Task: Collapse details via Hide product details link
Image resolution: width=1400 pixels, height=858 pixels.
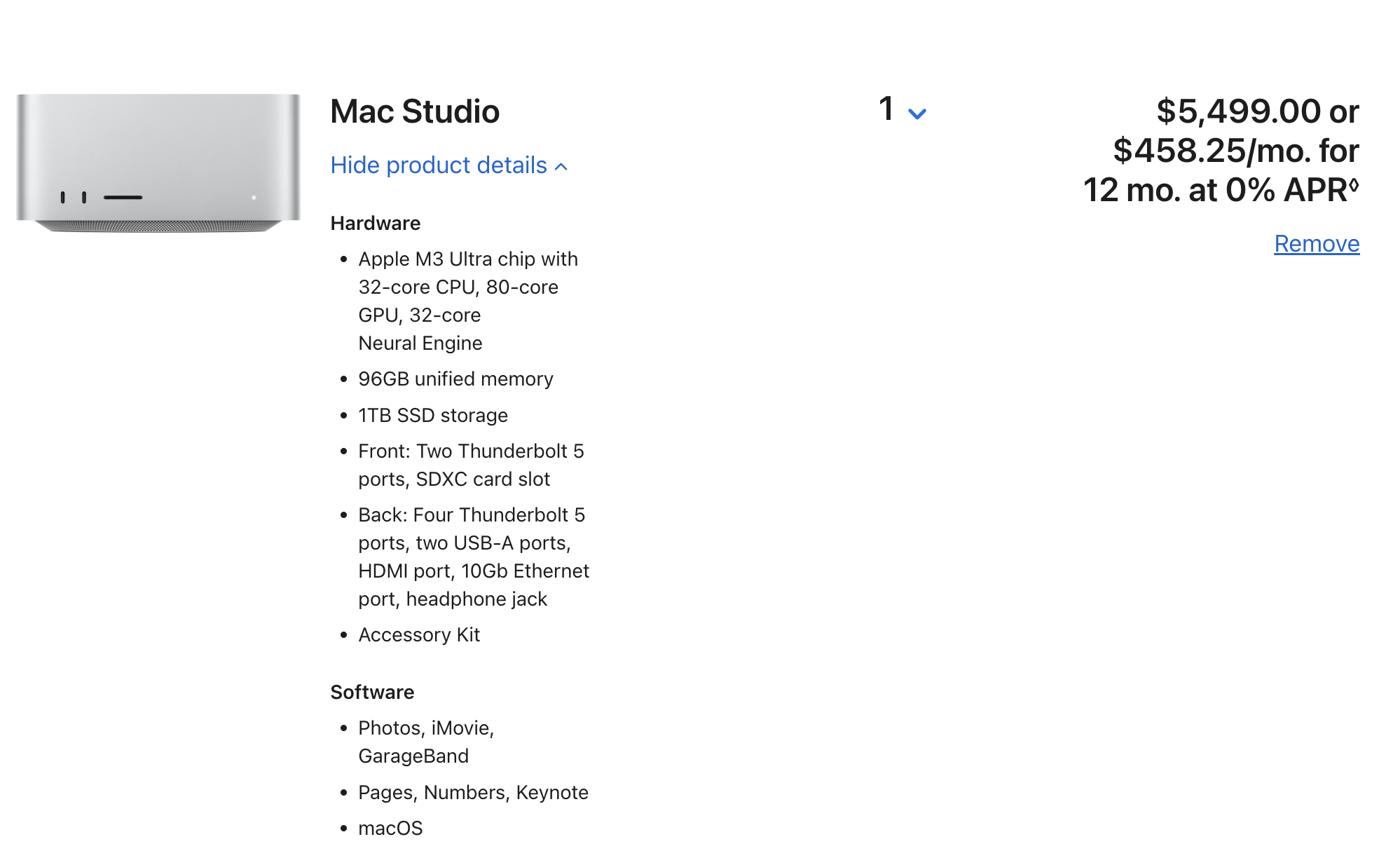Action: click(x=439, y=165)
